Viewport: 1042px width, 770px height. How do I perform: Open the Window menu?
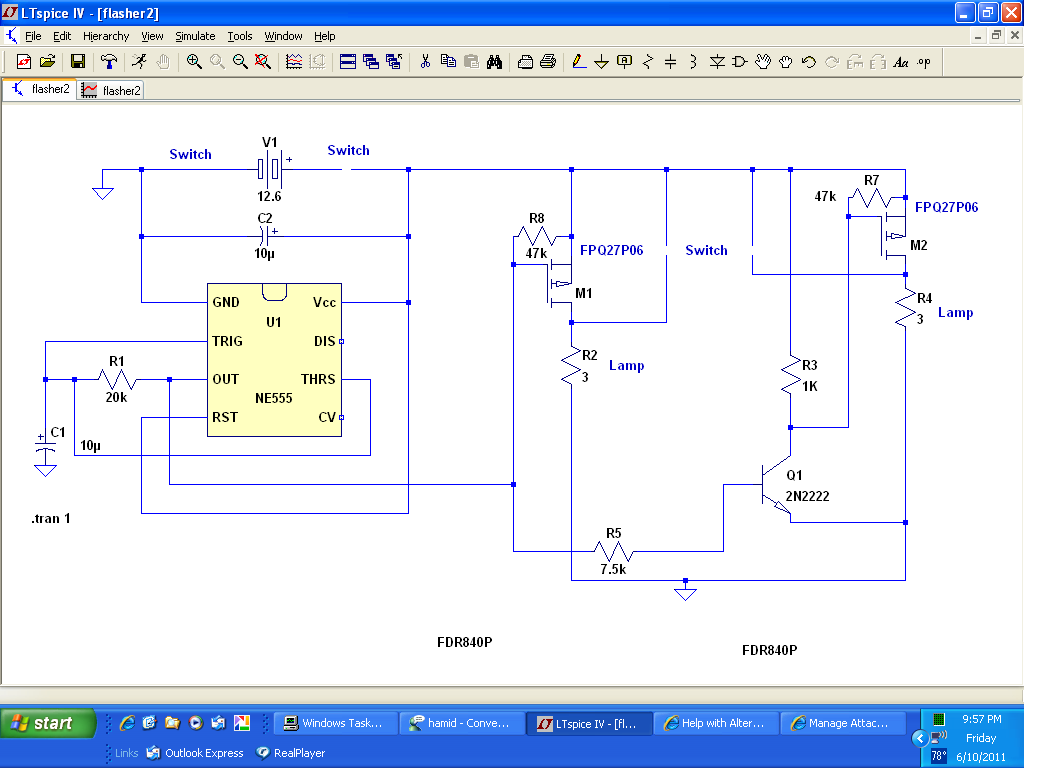tap(283, 36)
